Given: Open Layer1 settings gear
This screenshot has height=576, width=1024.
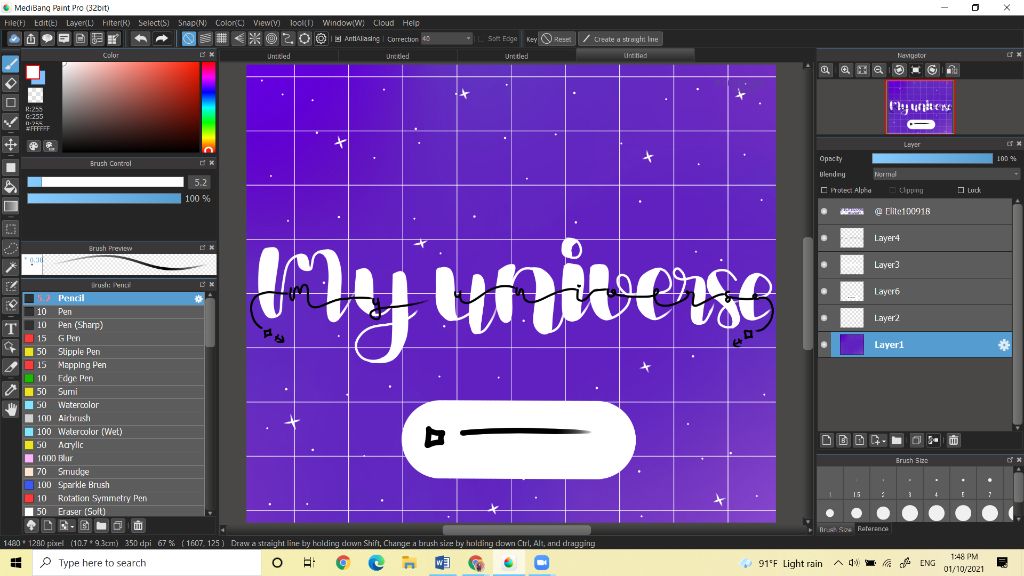Looking at the screenshot, I should click(x=1004, y=345).
